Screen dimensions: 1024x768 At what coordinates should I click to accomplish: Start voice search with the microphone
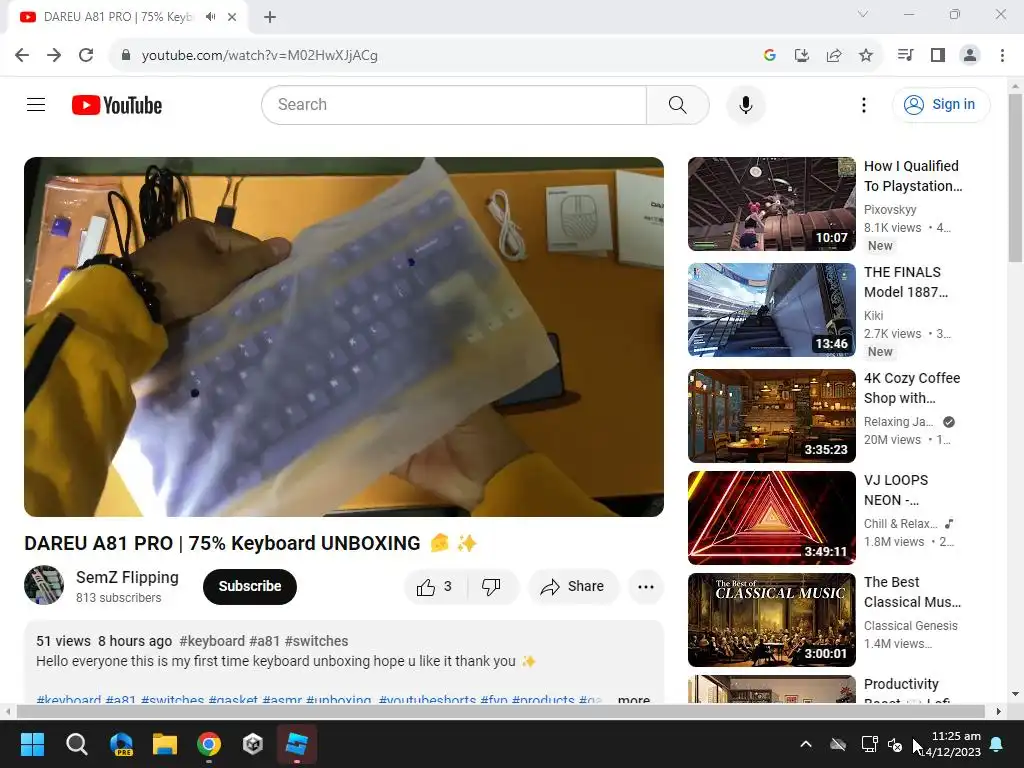pos(745,104)
